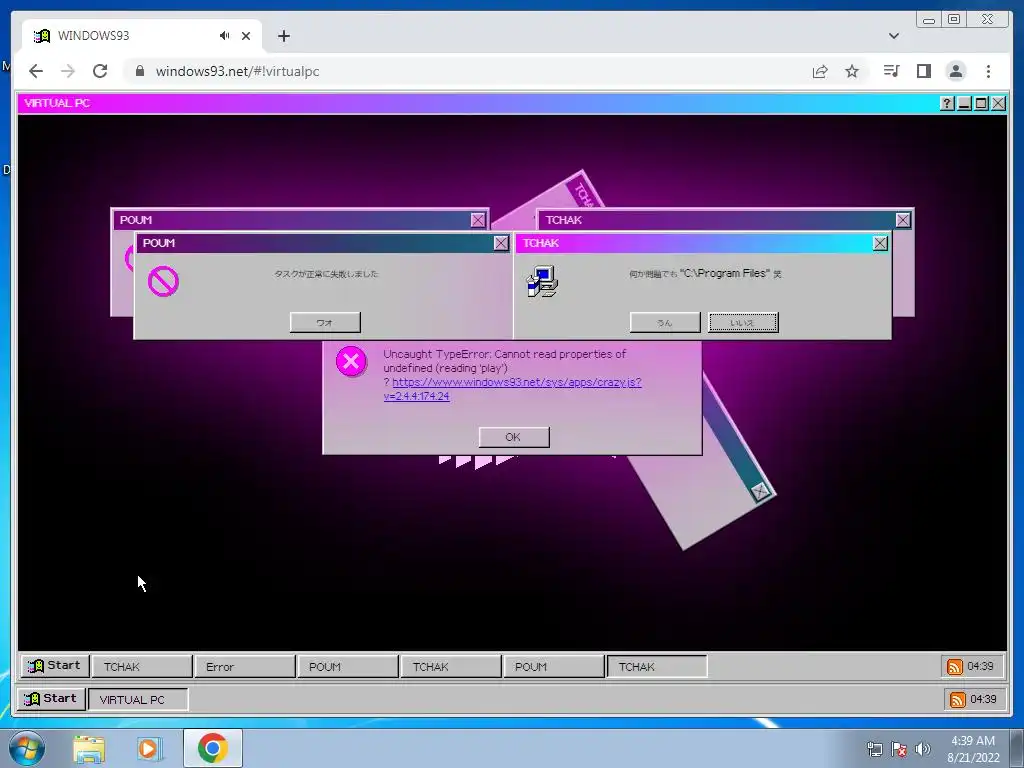Close the WINDOWS93 browser tab
Viewport: 1024px width, 768px height.
(x=246, y=36)
